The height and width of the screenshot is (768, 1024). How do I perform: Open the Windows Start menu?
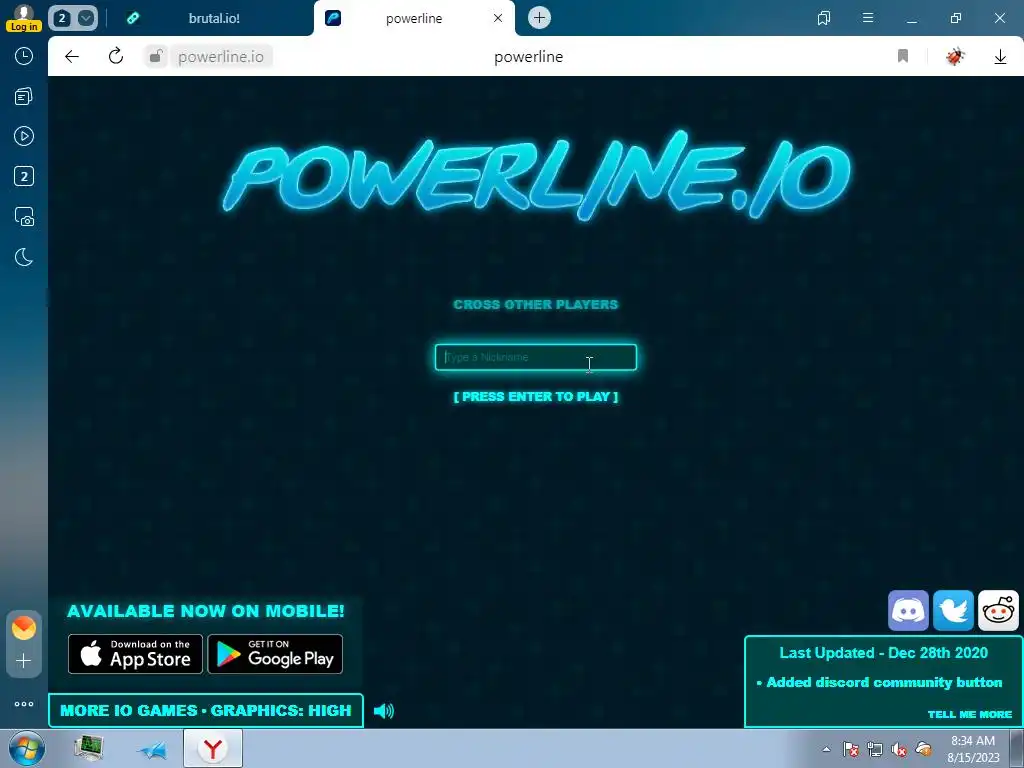click(x=27, y=748)
